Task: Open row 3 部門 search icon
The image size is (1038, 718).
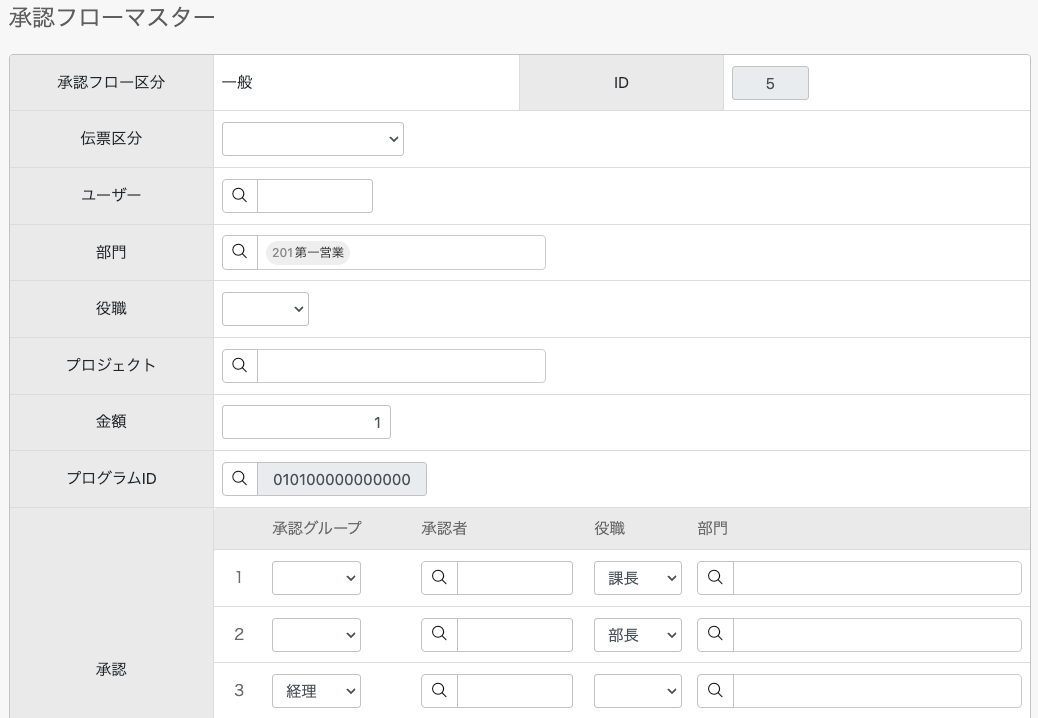Action: coord(715,691)
